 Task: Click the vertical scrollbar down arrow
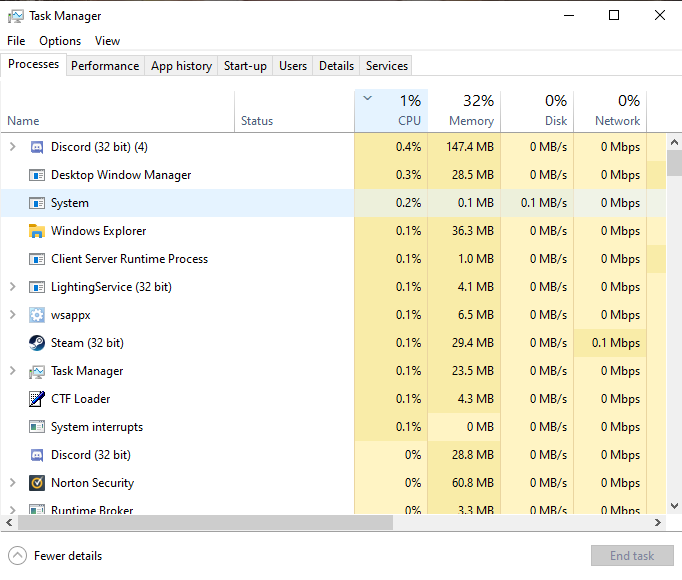pos(674,506)
